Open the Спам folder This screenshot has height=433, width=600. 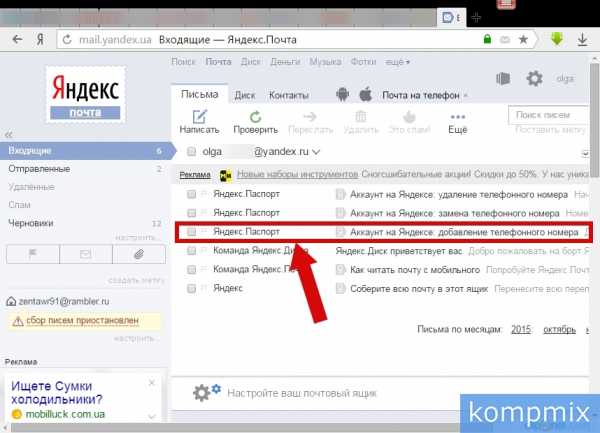click(x=19, y=205)
